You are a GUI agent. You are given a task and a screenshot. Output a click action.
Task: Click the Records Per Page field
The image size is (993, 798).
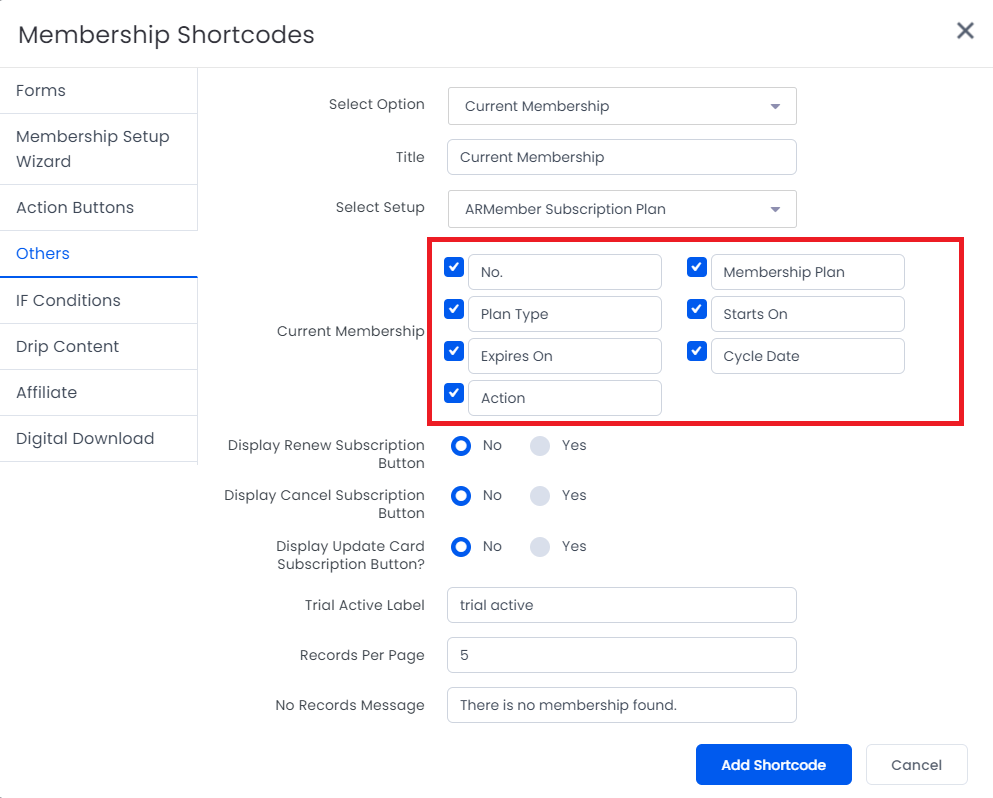tap(622, 655)
